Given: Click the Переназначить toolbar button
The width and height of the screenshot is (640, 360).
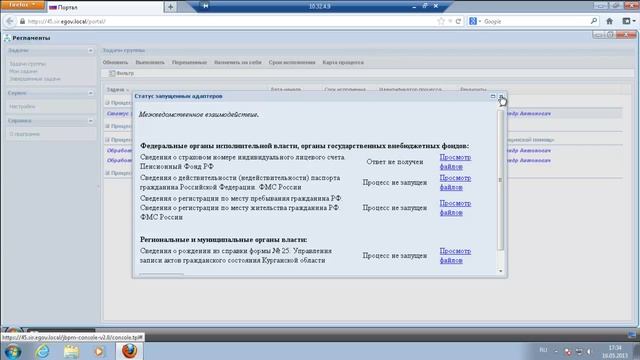Looking at the screenshot, I should pos(189,62).
